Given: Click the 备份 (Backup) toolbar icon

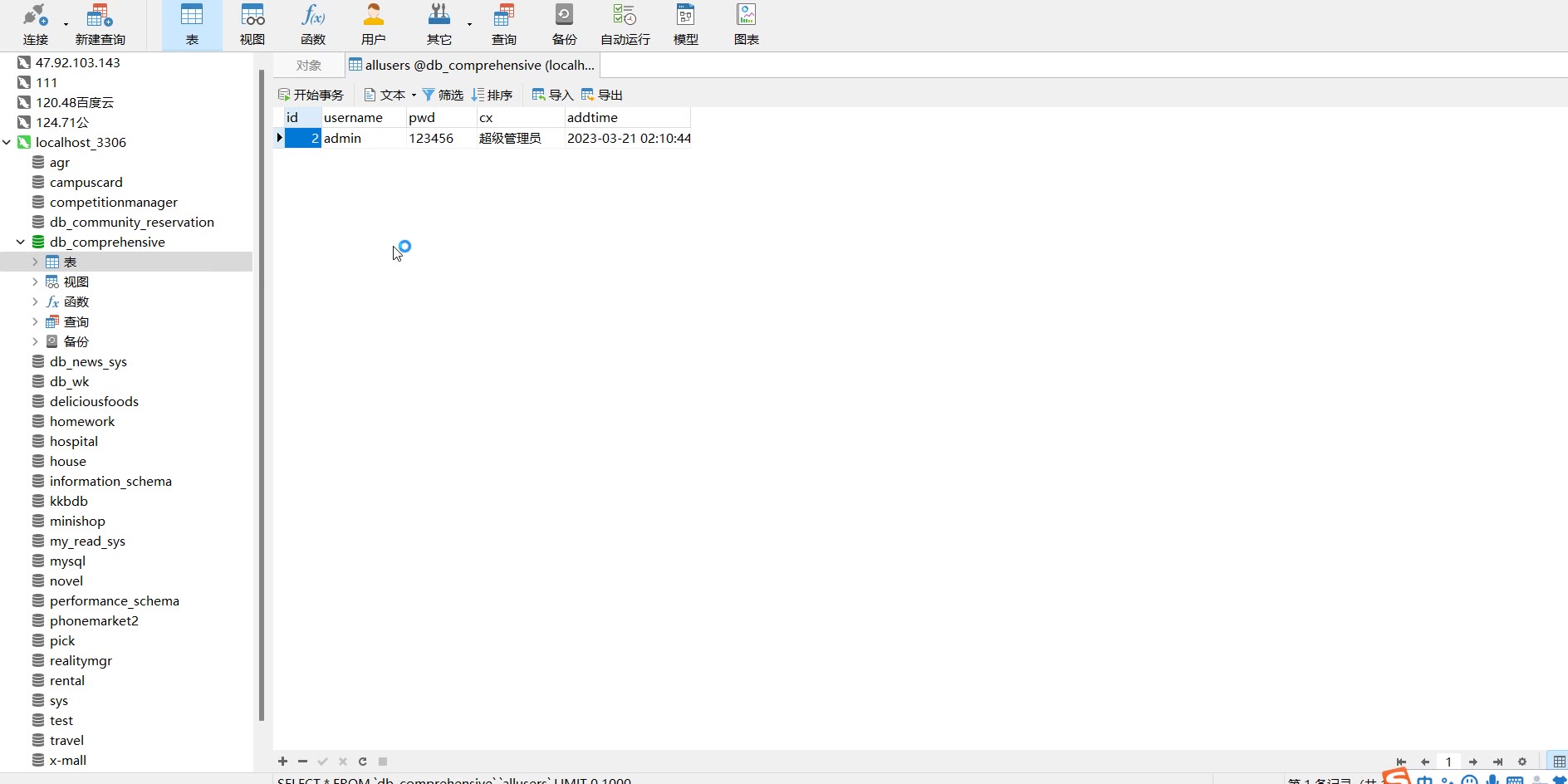Looking at the screenshot, I should pos(564,25).
